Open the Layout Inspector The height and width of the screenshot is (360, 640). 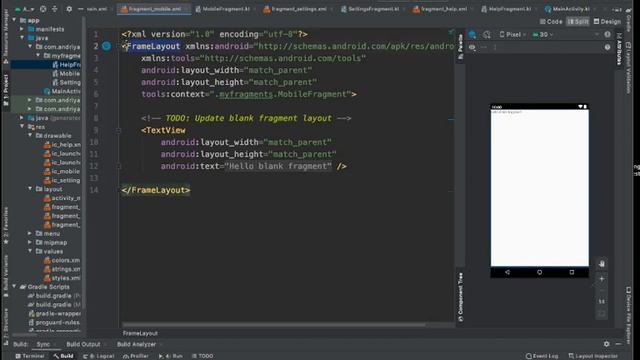coord(593,356)
